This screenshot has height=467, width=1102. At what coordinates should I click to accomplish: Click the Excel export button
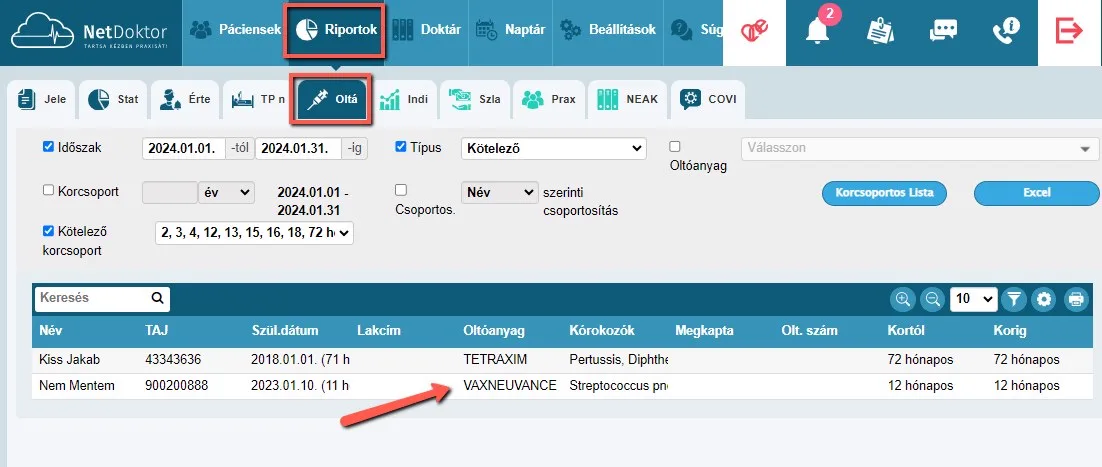(1037, 193)
